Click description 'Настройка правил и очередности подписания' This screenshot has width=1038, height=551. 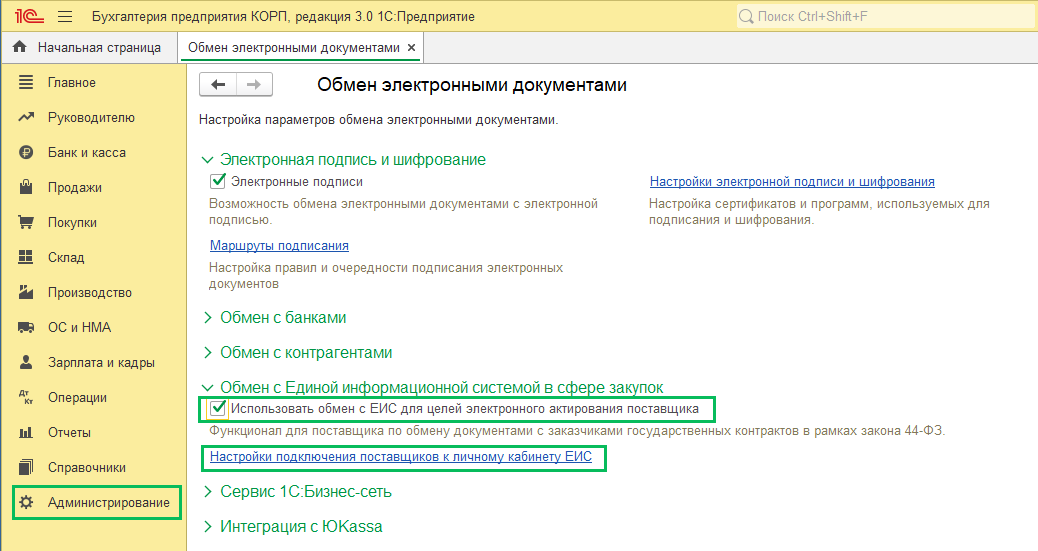coord(386,276)
